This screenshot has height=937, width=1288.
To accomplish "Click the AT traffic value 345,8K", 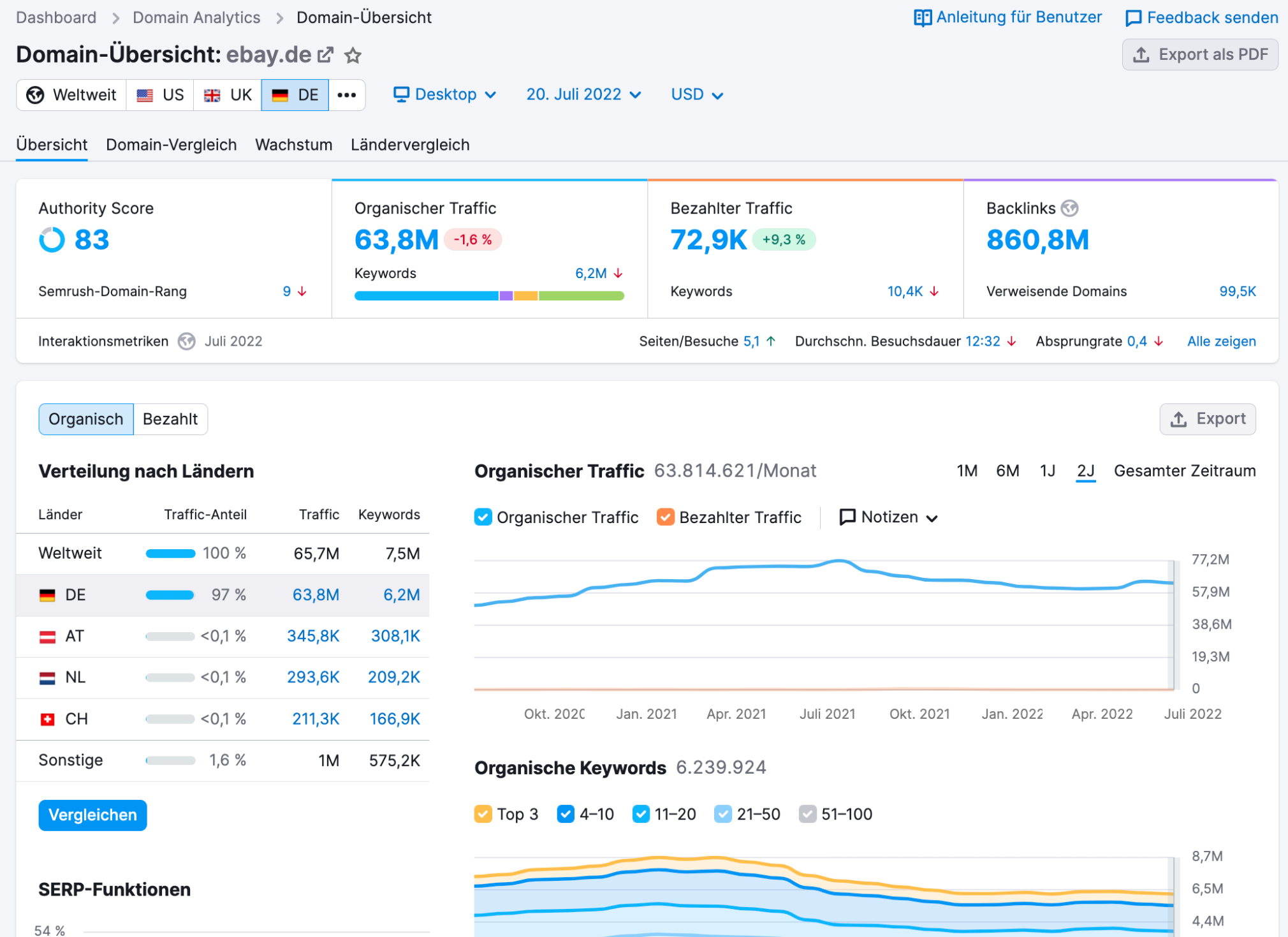I will click(313, 636).
